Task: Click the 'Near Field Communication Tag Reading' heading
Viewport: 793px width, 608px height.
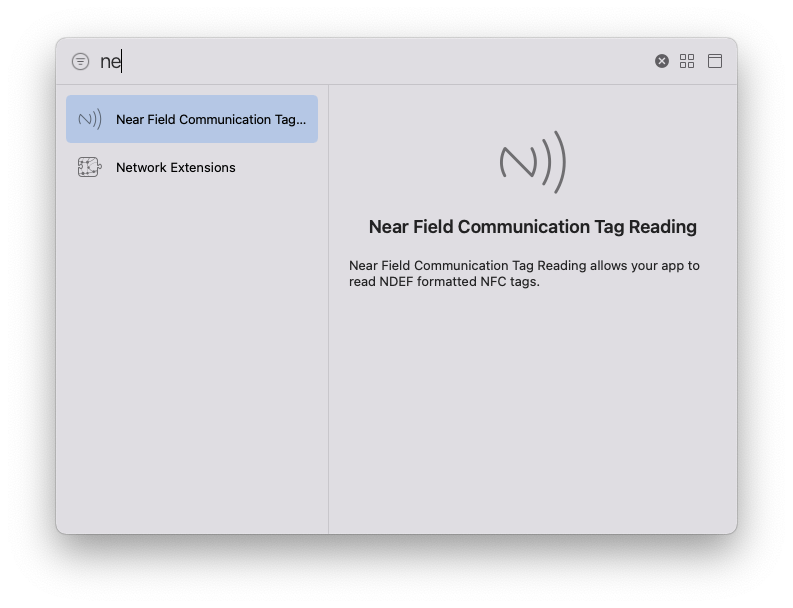Action: click(x=533, y=227)
